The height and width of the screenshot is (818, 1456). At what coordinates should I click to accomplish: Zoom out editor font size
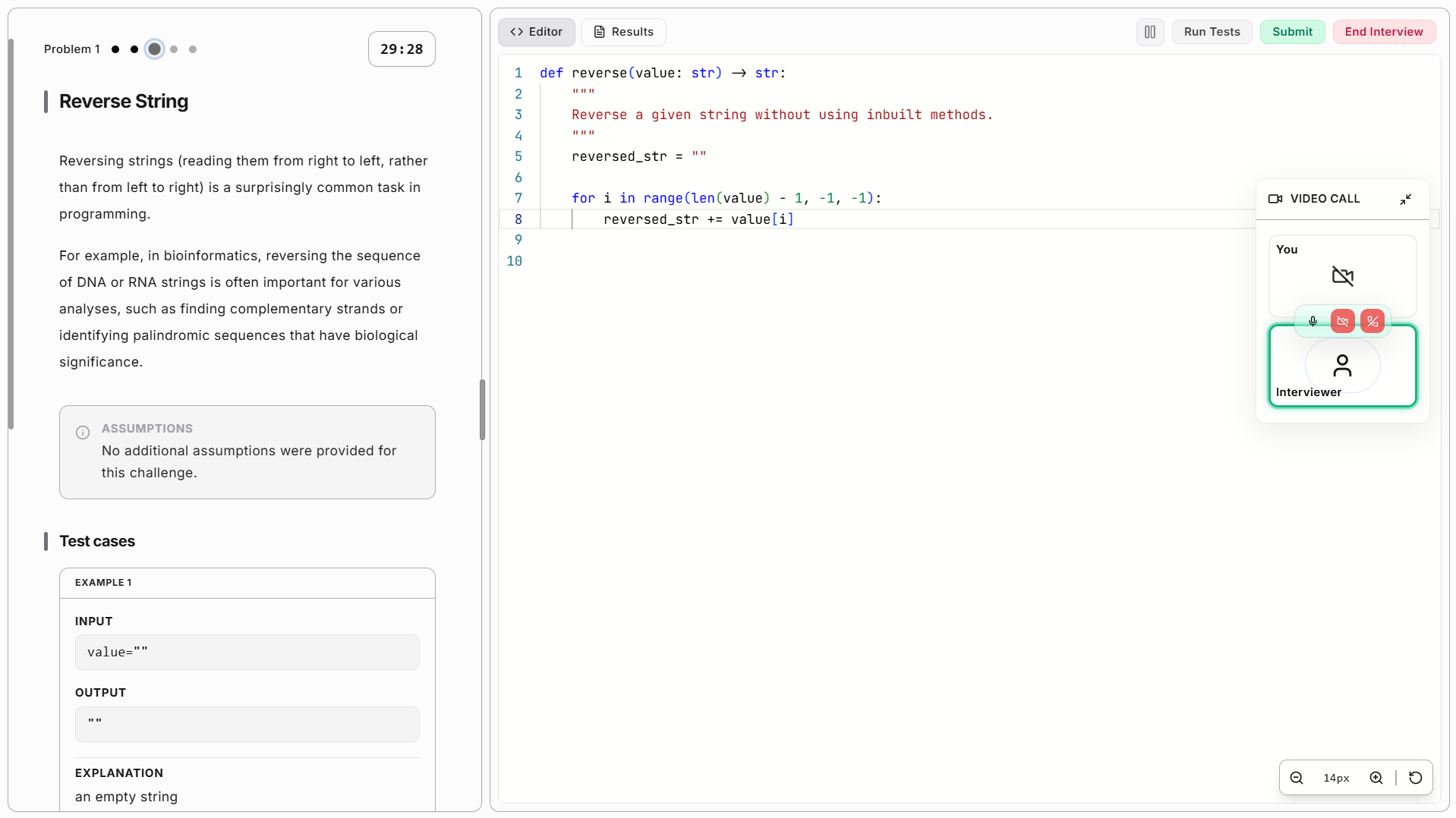point(1297,778)
